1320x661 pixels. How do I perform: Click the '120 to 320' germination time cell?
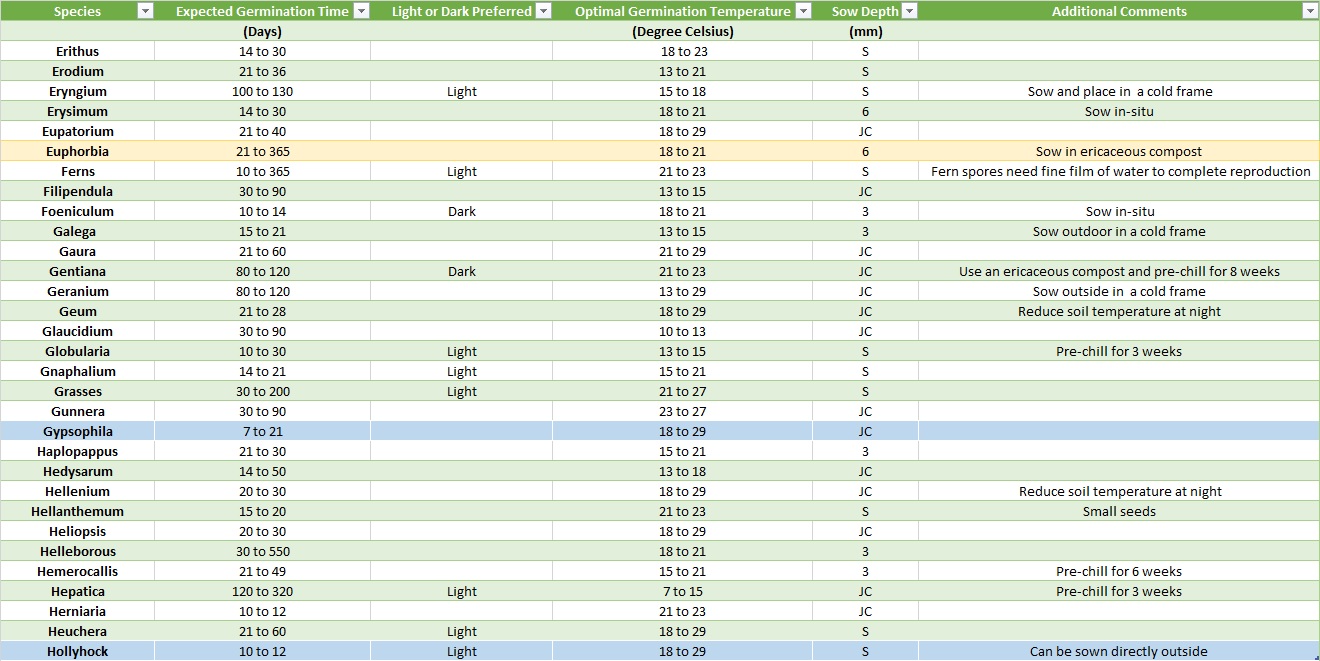point(262,591)
